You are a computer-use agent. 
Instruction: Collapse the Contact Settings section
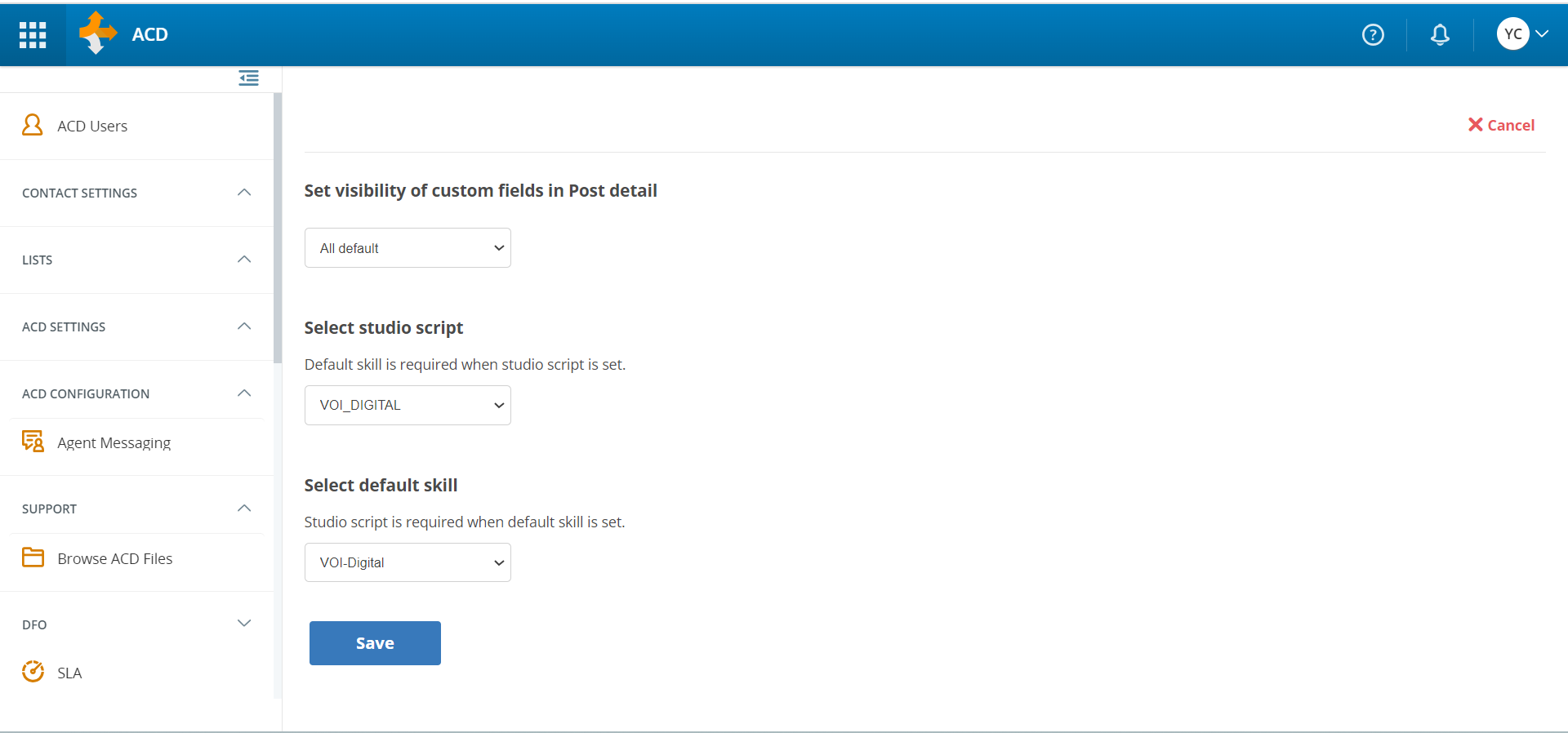[243, 193]
